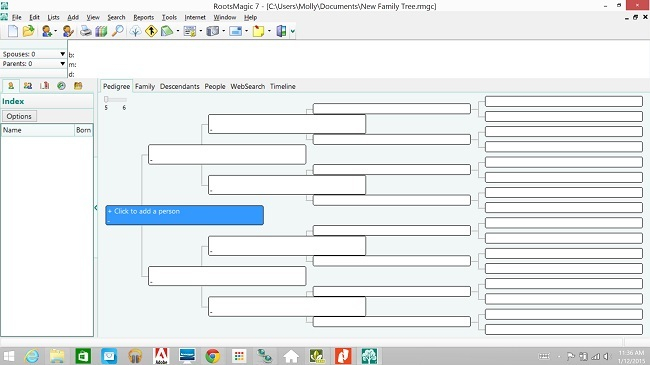
Task: Expand the Parents dropdown
Action: 63,63
